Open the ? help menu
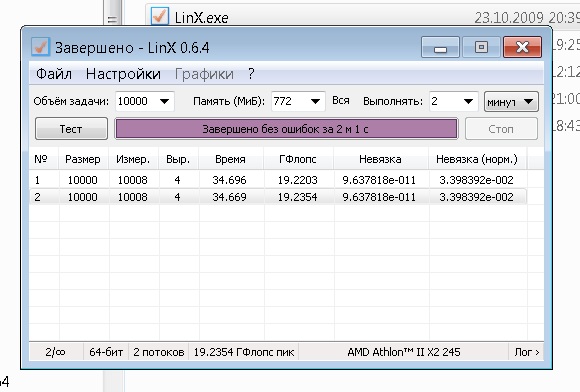 pyautogui.click(x=251, y=74)
